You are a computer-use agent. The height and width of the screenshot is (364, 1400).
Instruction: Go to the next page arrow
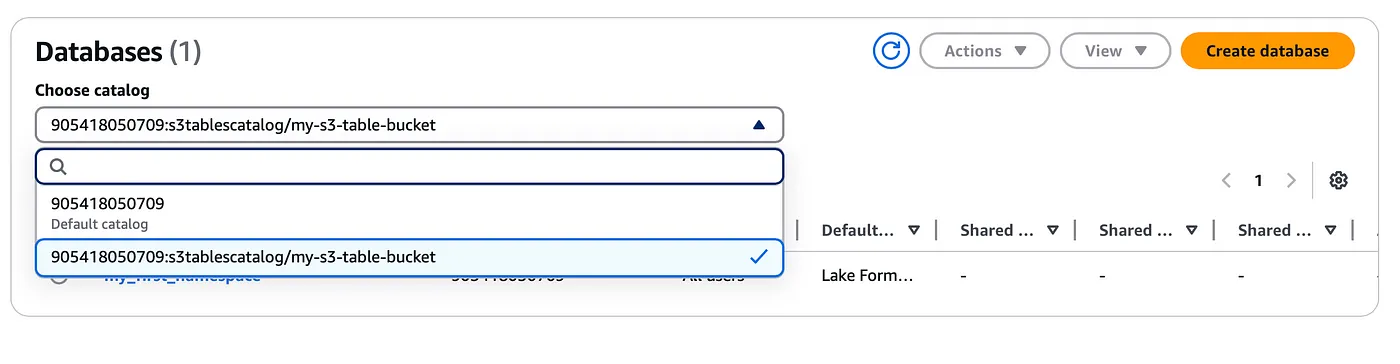pos(1291,180)
